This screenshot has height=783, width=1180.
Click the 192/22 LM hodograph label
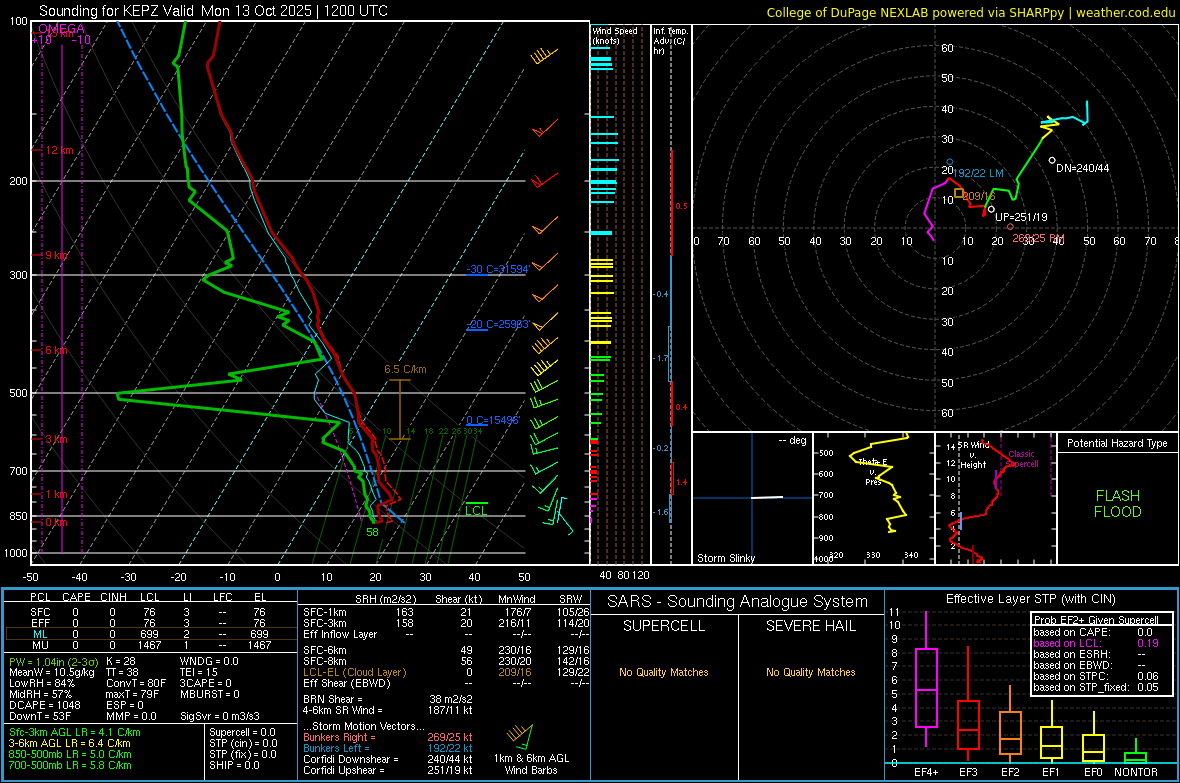978,173
